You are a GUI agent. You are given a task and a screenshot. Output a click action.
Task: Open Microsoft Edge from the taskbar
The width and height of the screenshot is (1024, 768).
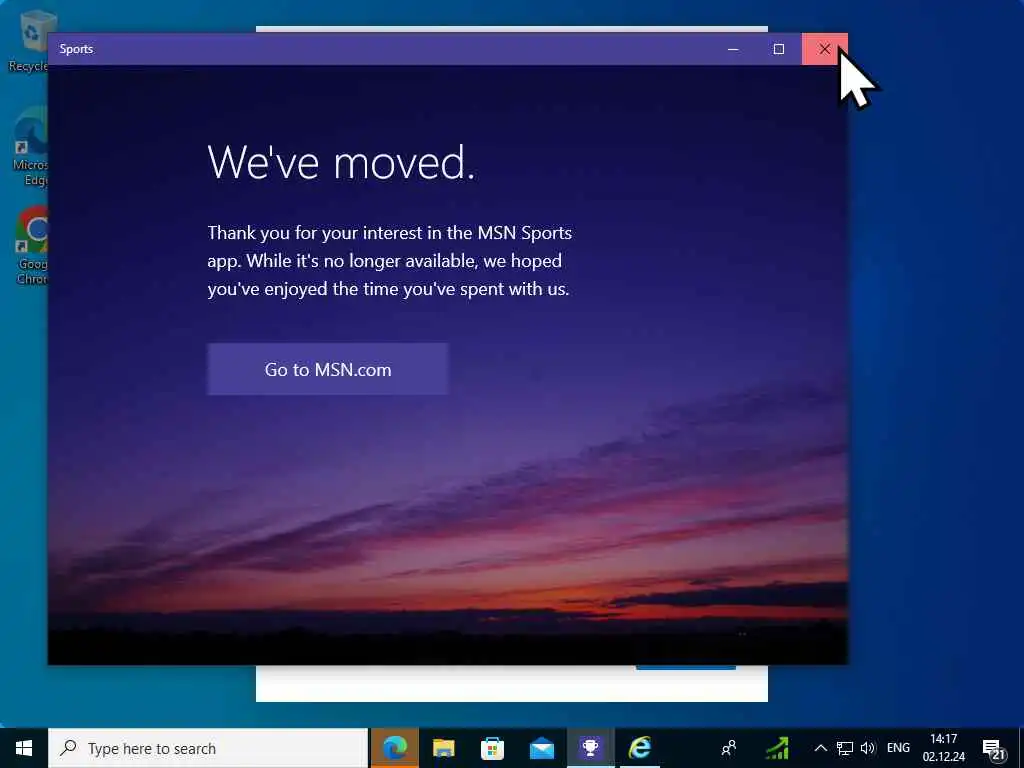pyautogui.click(x=394, y=748)
